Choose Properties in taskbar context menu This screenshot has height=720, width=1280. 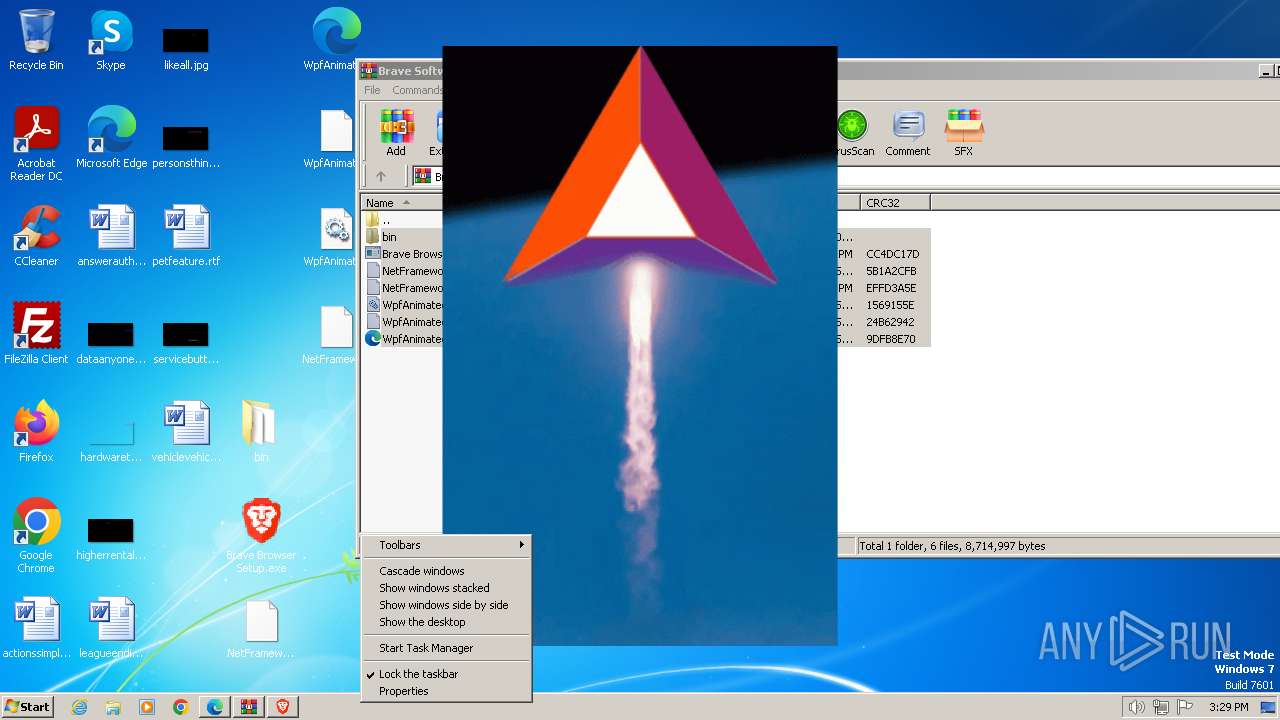click(x=446, y=691)
